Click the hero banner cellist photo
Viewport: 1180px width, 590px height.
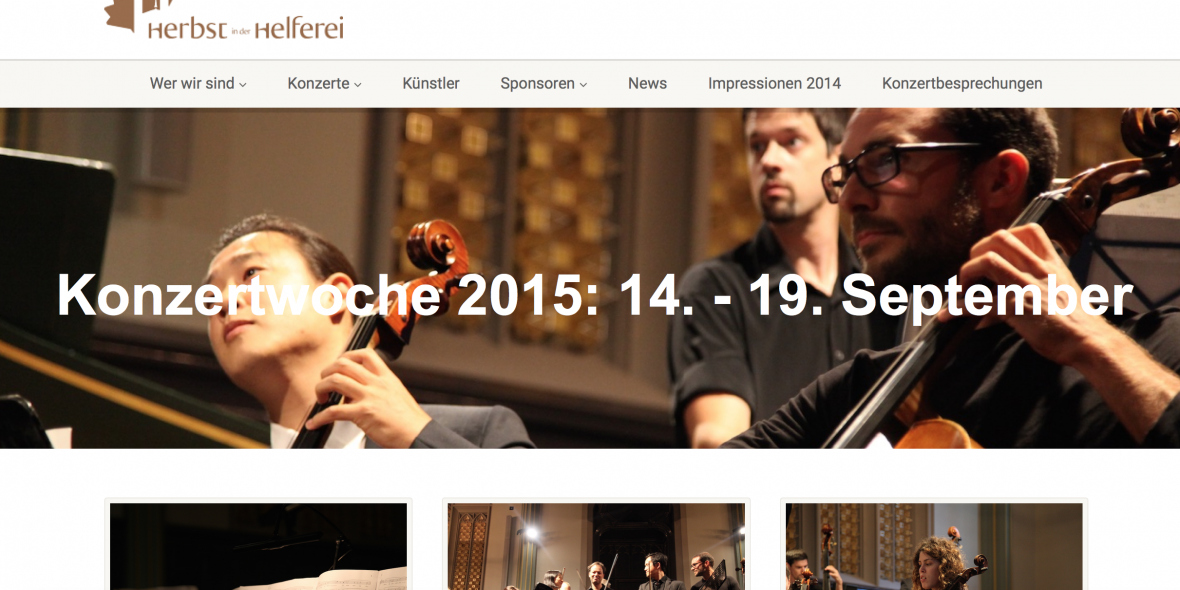(590, 278)
